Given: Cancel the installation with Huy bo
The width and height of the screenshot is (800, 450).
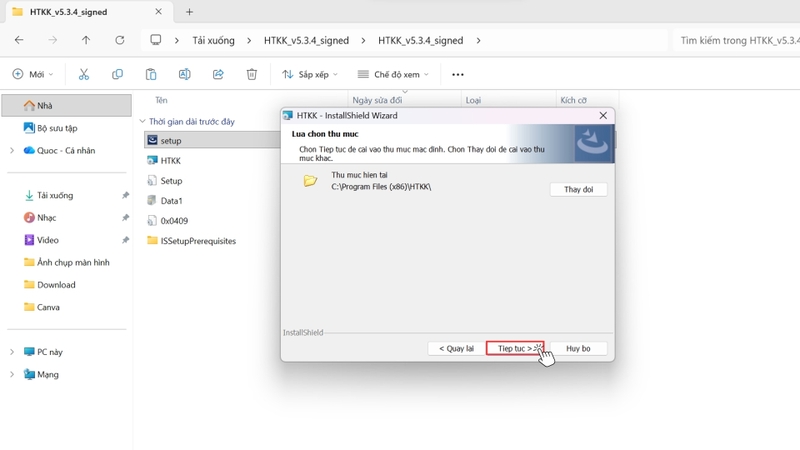Looking at the screenshot, I should coord(578,348).
